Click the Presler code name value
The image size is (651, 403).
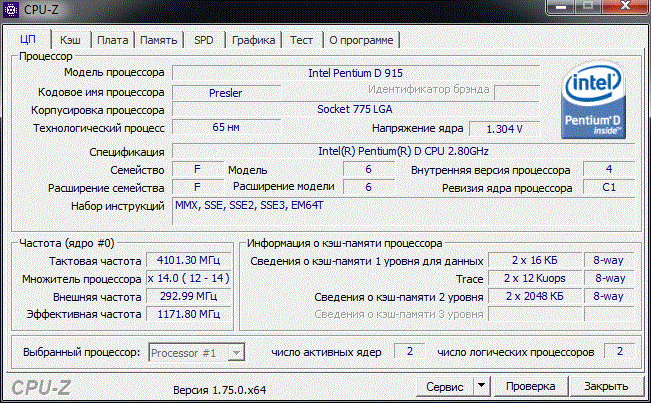pos(226,93)
